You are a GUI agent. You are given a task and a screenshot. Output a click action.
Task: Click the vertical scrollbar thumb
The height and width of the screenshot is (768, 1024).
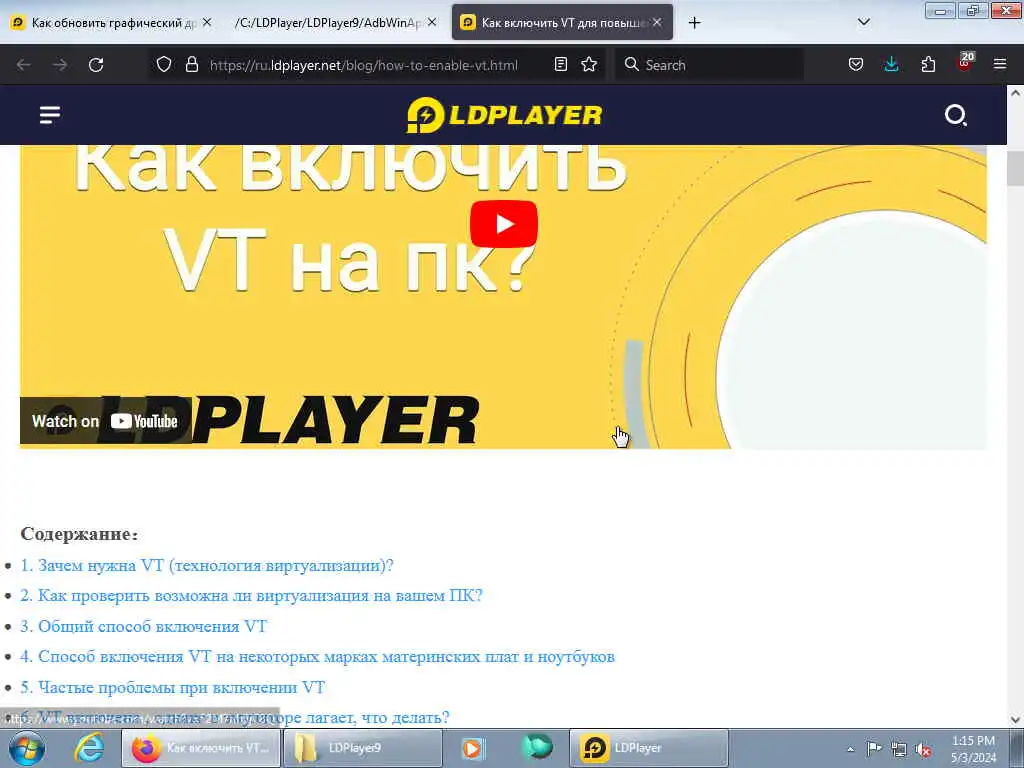(x=1015, y=168)
